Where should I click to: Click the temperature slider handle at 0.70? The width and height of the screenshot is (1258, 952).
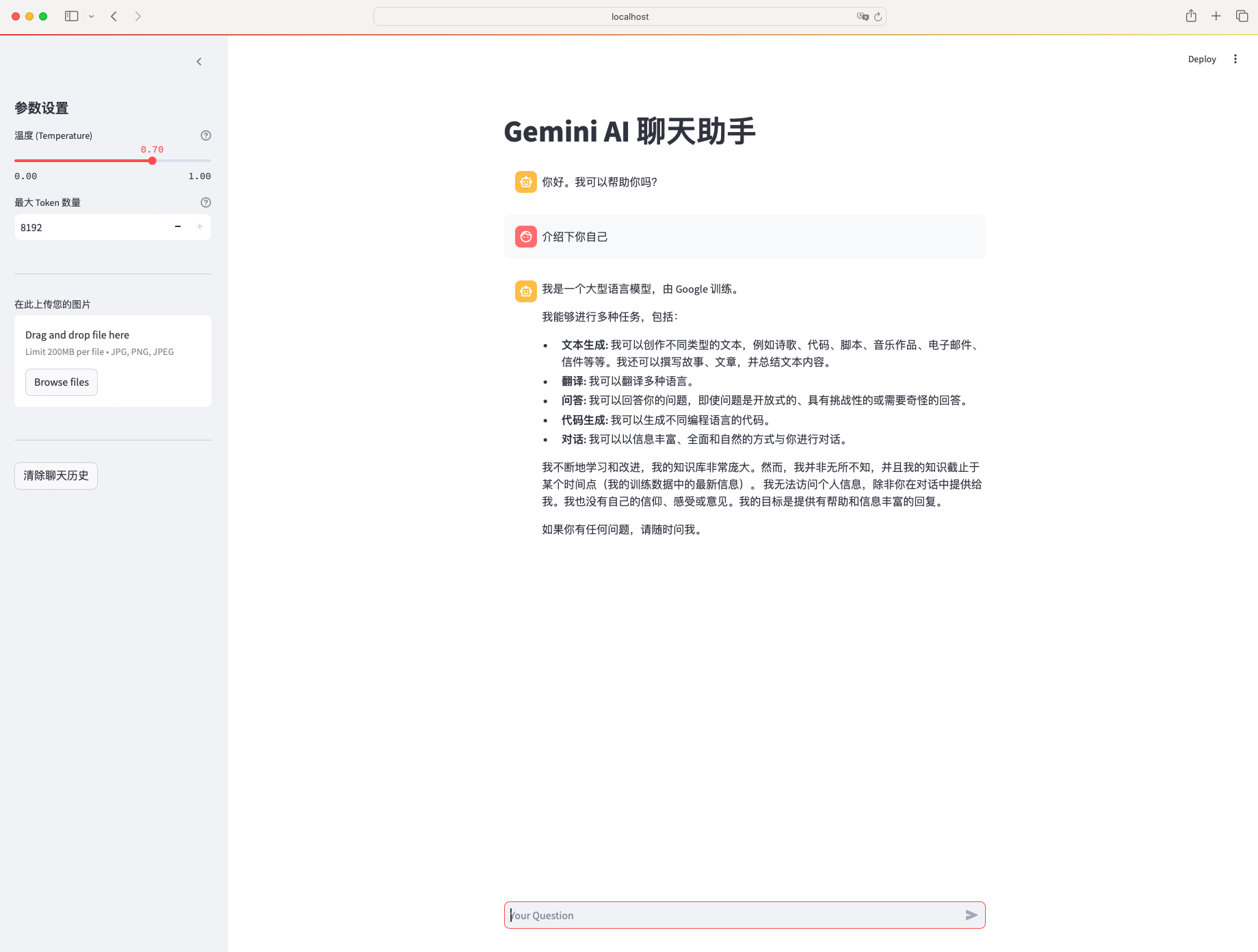click(152, 161)
